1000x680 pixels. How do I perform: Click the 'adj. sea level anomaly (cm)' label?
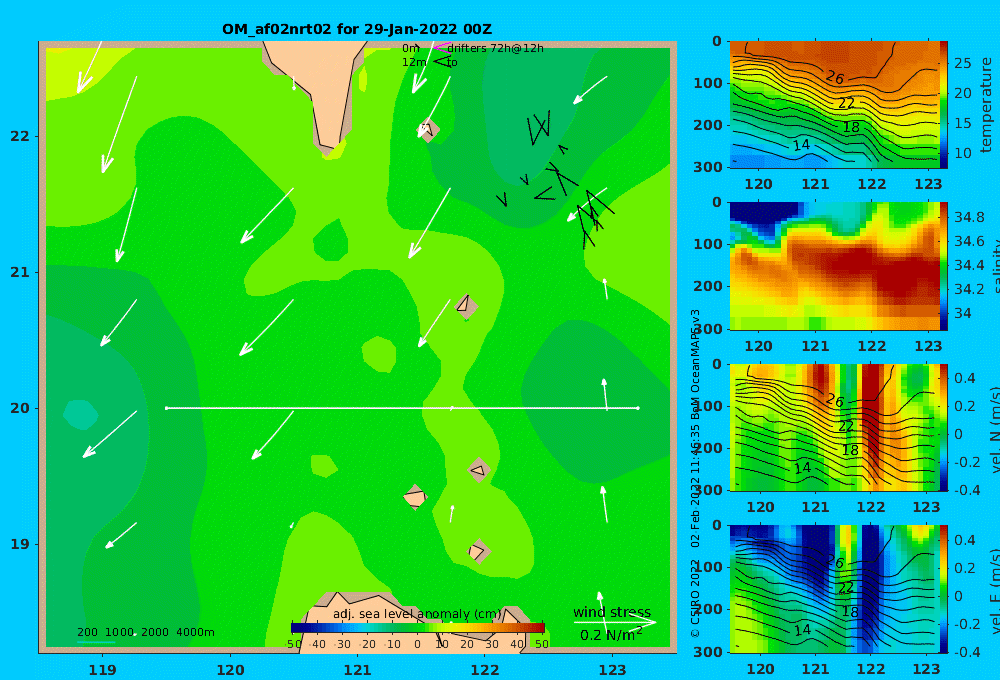click(417, 614)
